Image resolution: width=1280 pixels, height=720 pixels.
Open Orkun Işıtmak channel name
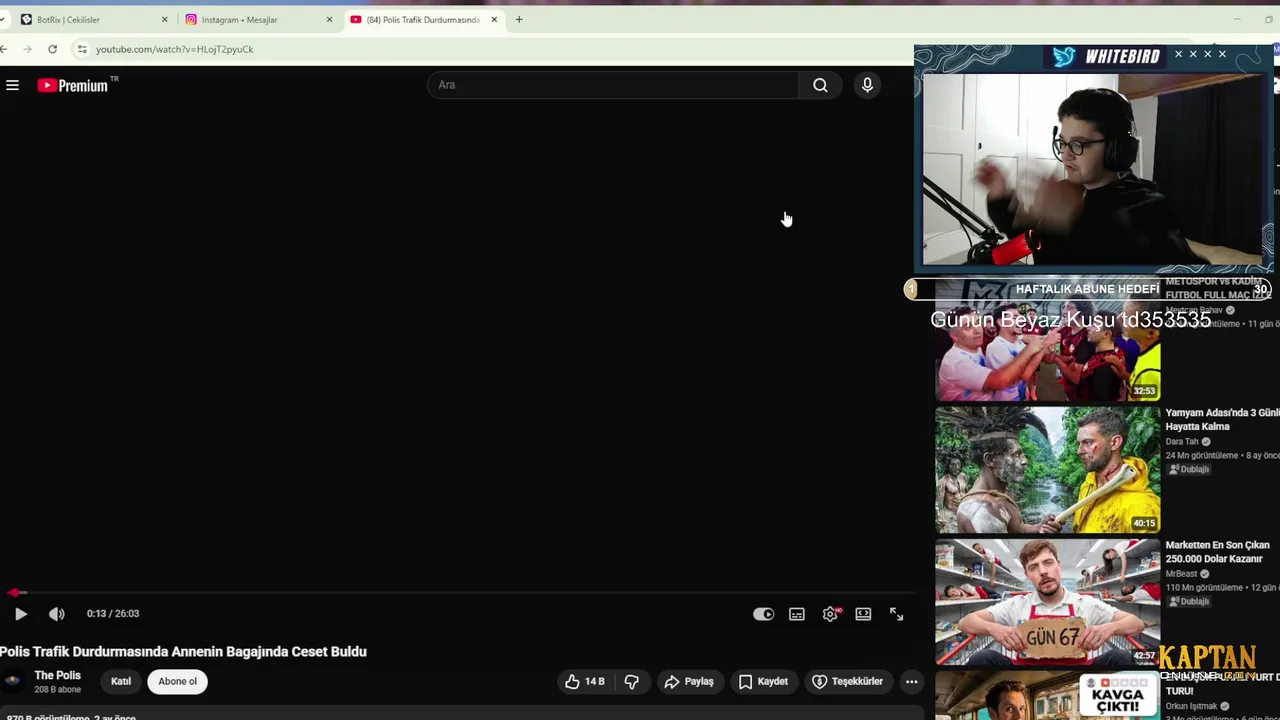[1191, 706]
